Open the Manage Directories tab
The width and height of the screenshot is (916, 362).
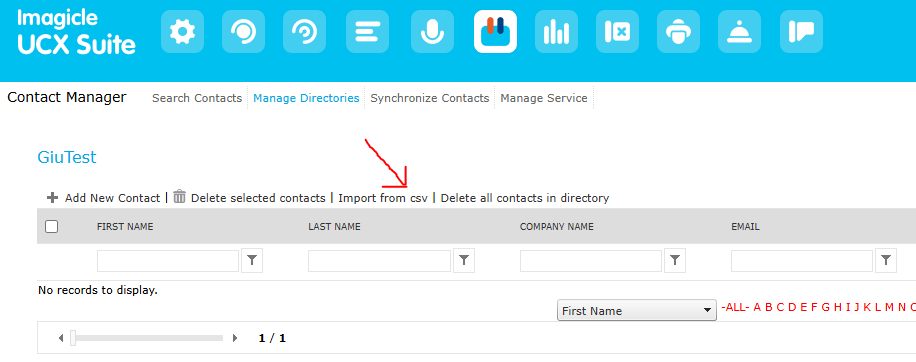[x=306, y=98]
